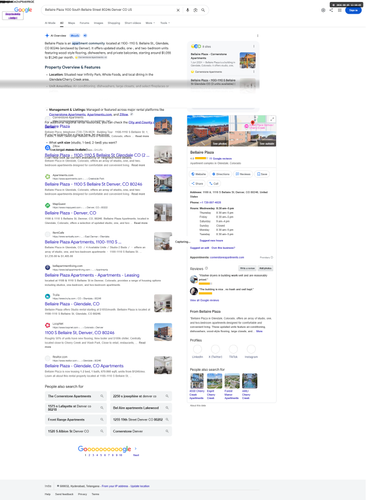Start voice search with the microphone icon
Image resolution: width=370 pixels, height=500 pixels.
187,10
